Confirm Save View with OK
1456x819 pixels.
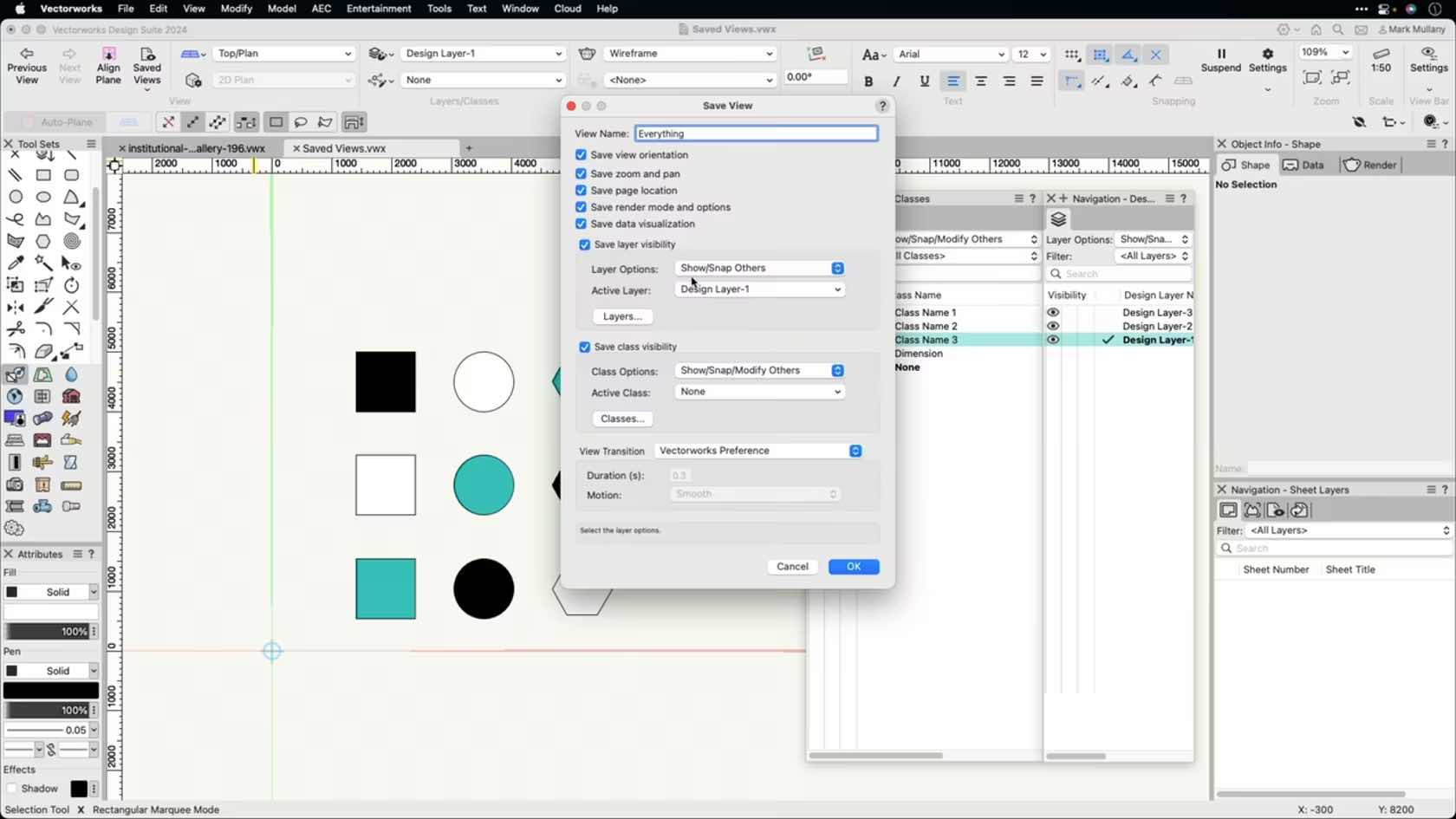(x=854, y=567)
